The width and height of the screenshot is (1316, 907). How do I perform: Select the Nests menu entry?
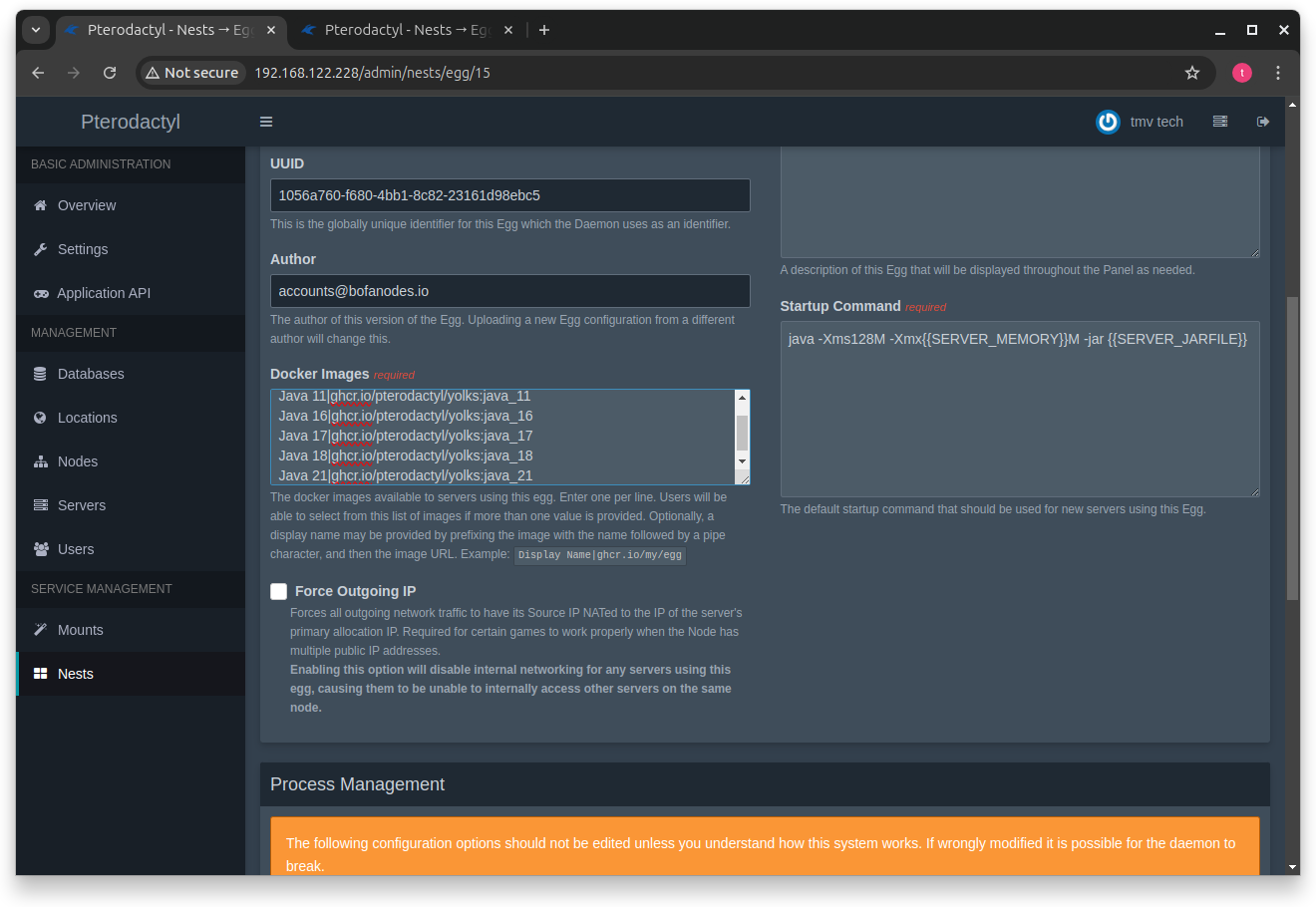pos(74,673)
